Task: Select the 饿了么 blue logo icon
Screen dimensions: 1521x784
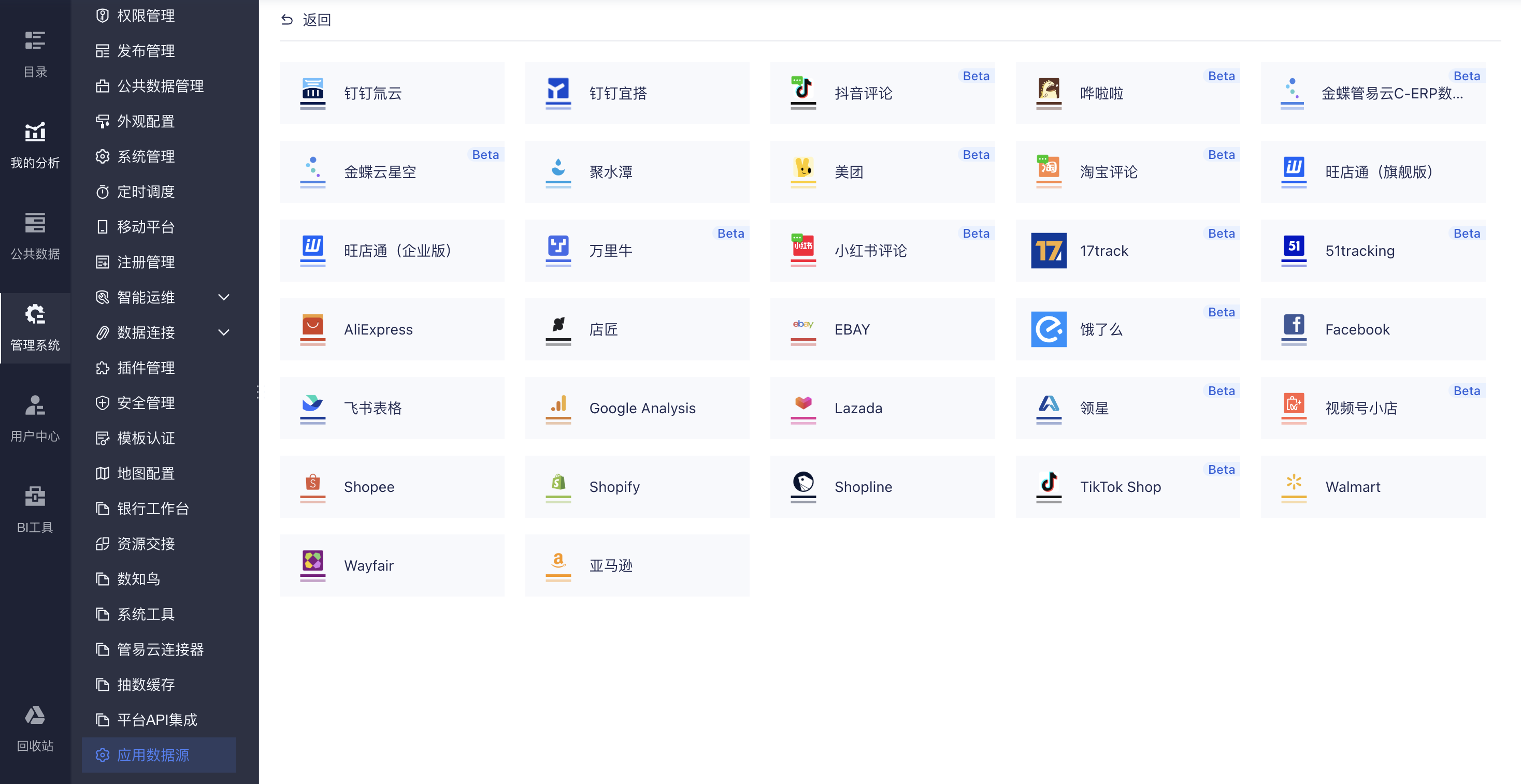Action: tap(1048, 329)
